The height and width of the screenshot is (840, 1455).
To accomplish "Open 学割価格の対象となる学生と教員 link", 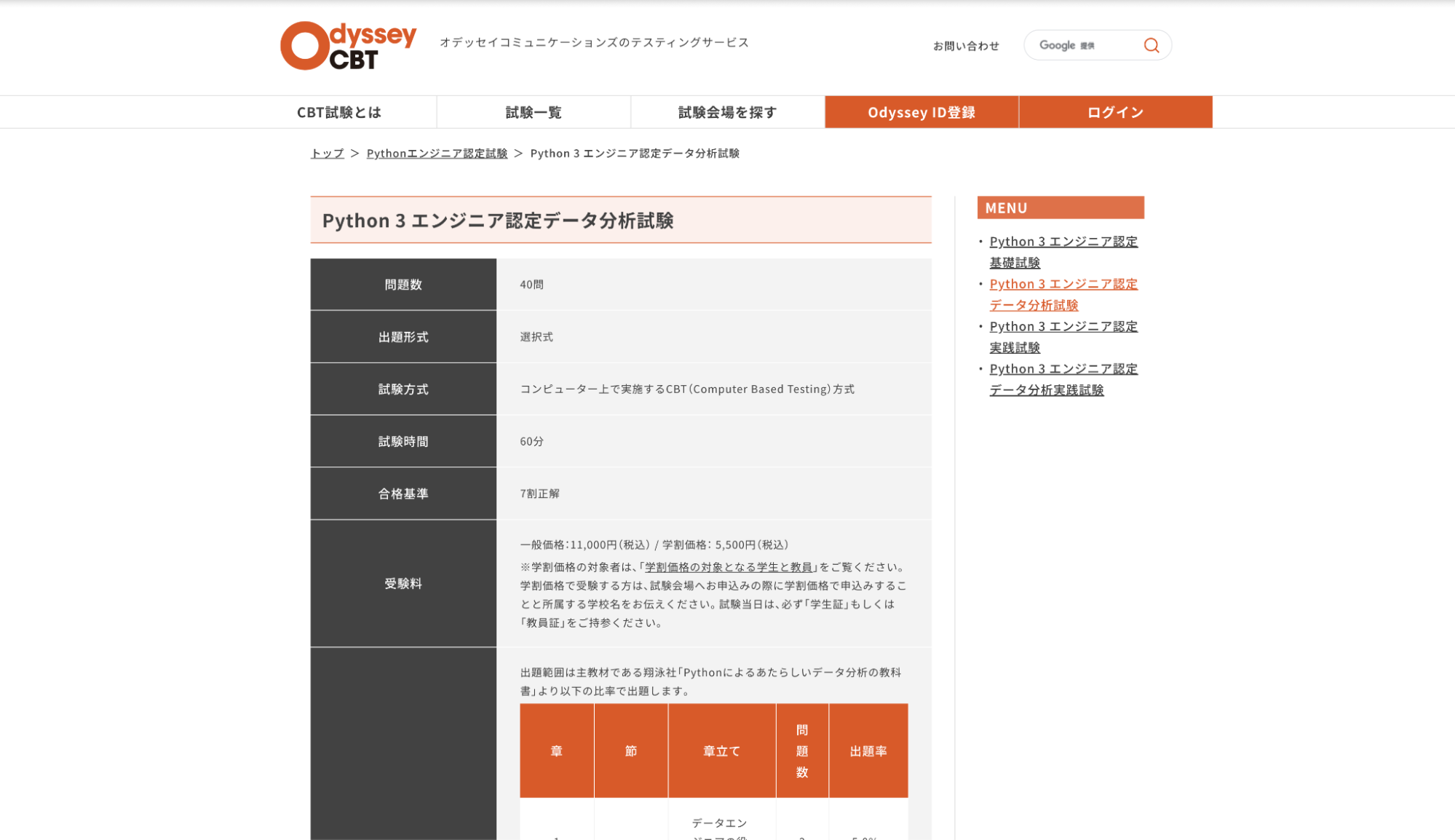I will [x=729, y=567].
